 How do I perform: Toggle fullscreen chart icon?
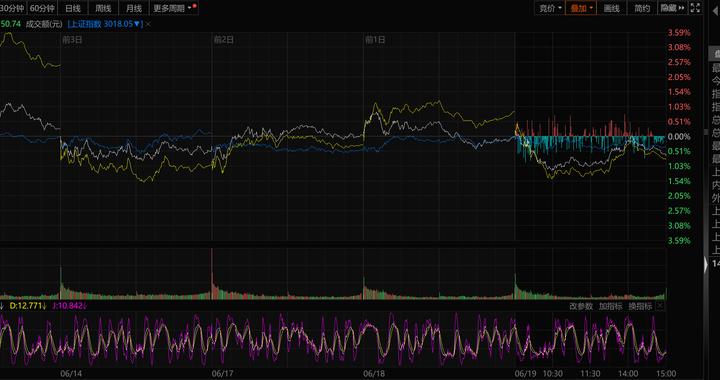pyautogui.click(x=695, y=8)
